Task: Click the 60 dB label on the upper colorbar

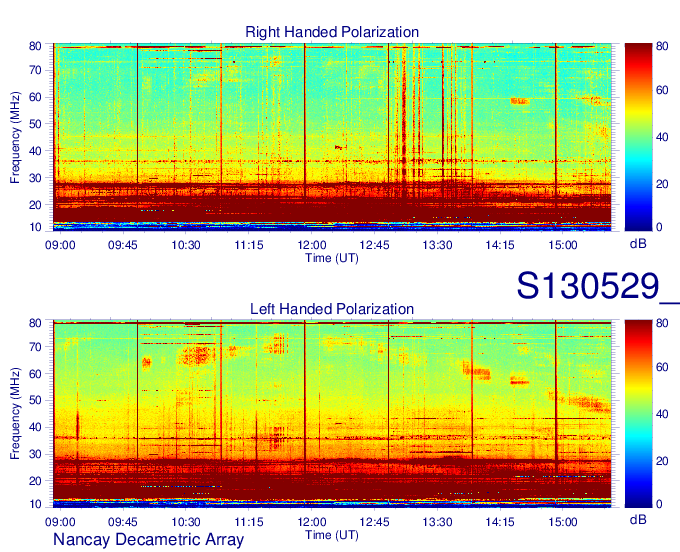Action: (662, 90)
